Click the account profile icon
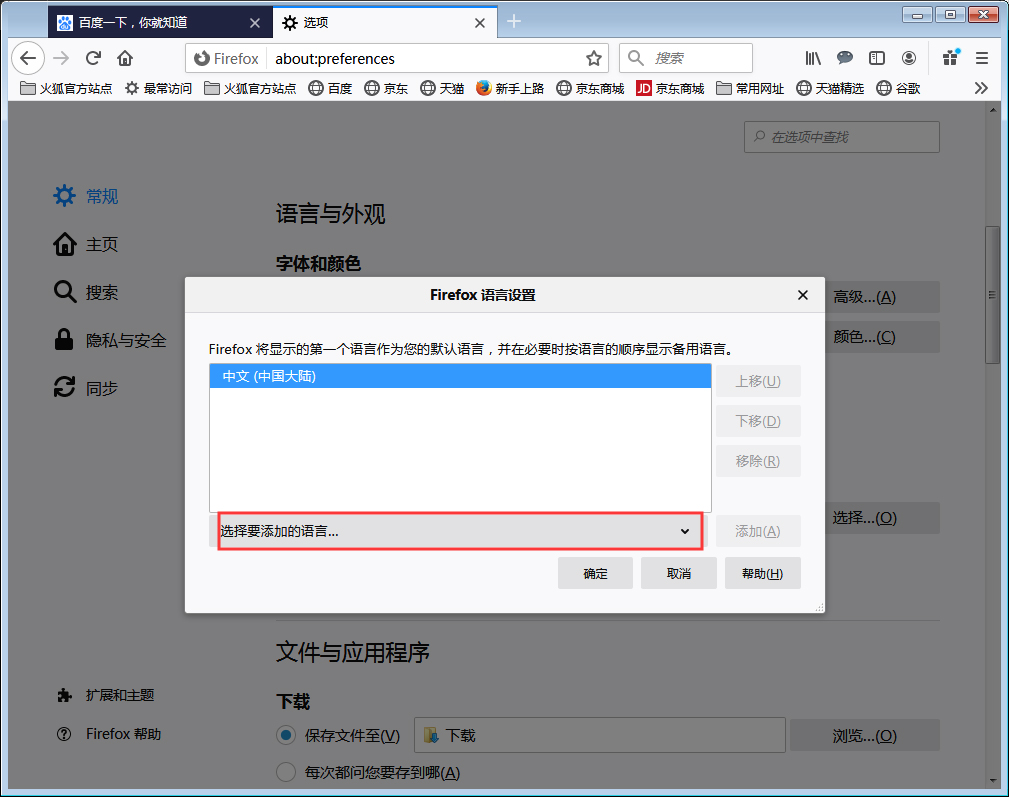This screenshot has width=1009, height=797. pyautogui.click(x=909, y=58)
